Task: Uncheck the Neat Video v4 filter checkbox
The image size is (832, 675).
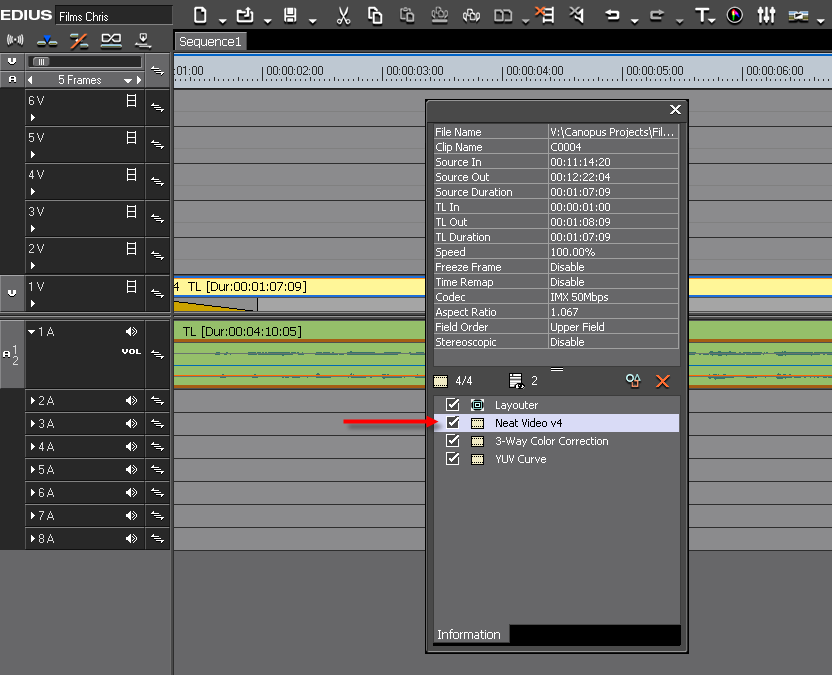Action: (453, 423)
